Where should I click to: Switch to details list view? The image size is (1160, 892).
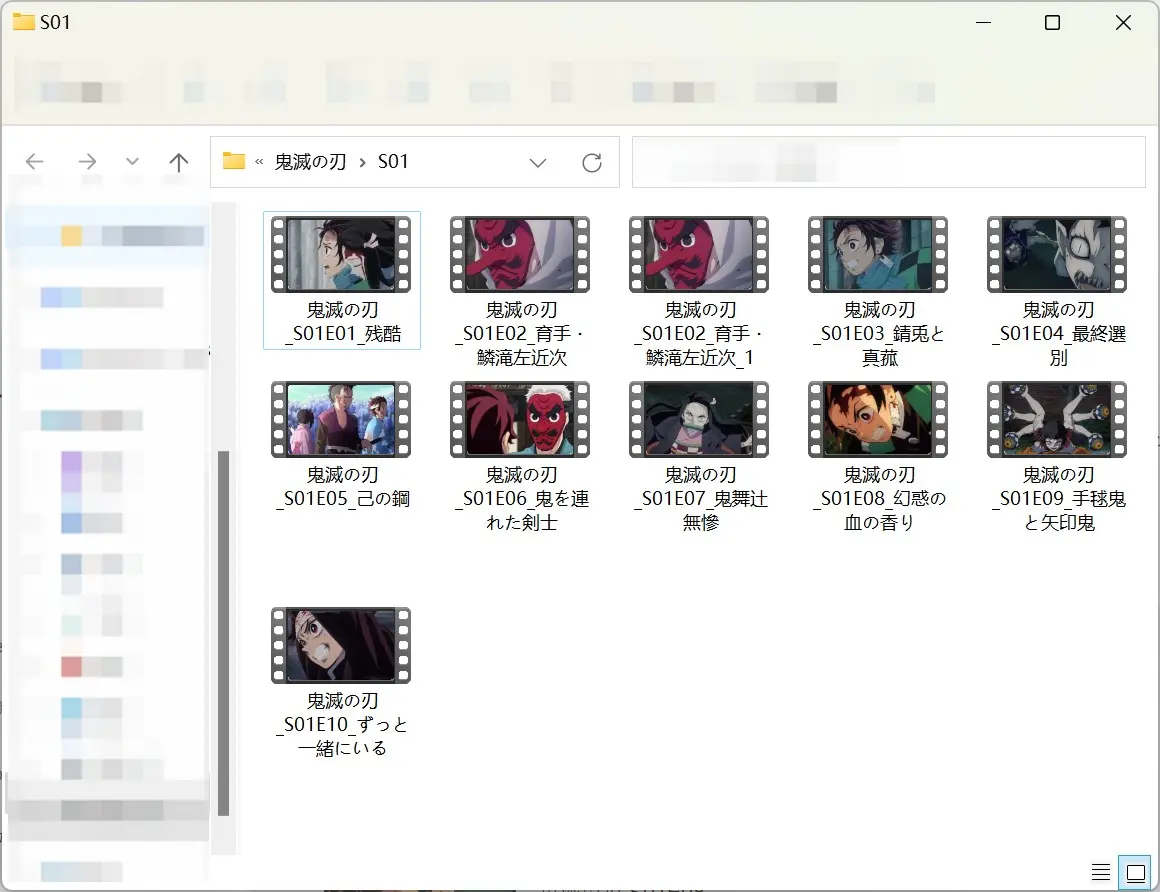[1101, 873]
